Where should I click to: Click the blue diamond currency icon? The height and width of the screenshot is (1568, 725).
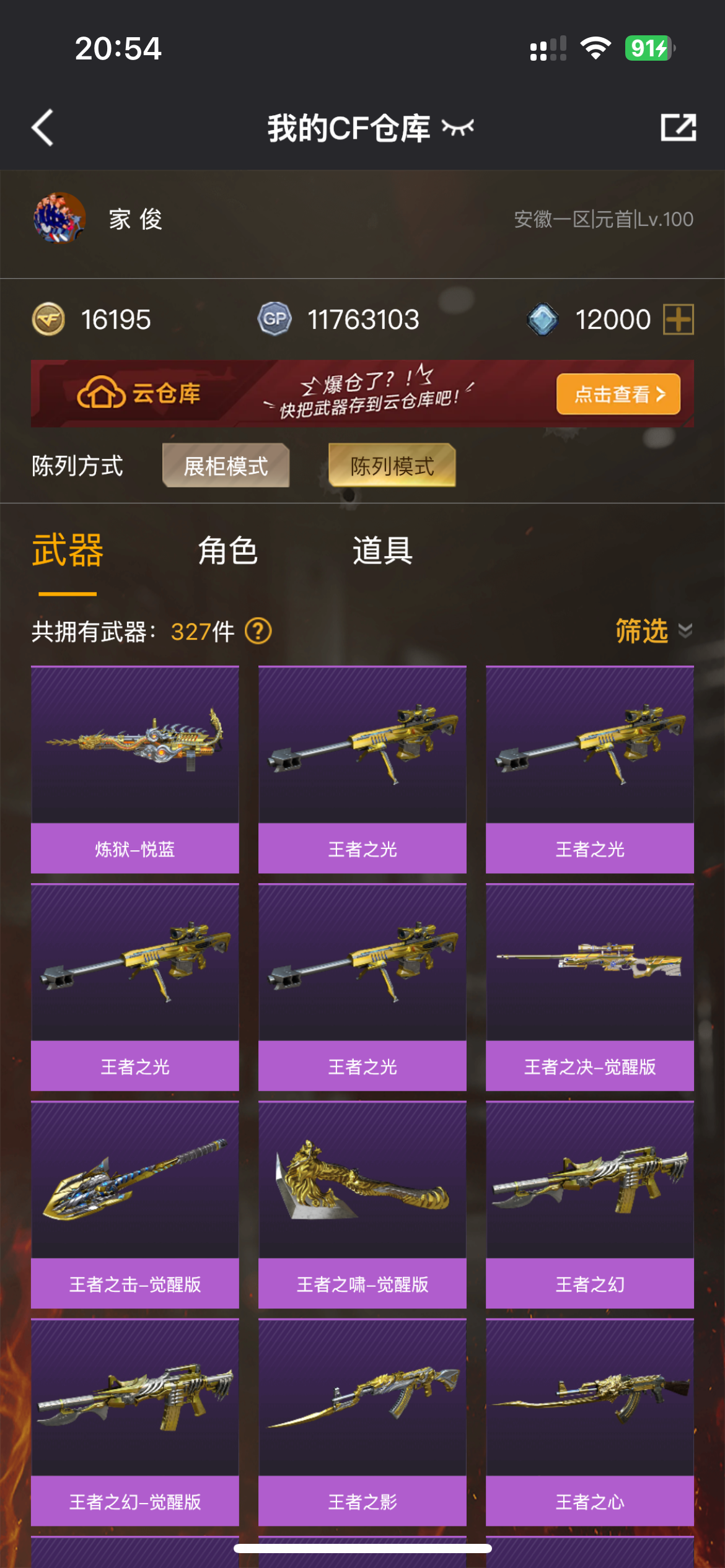point(543,320)
